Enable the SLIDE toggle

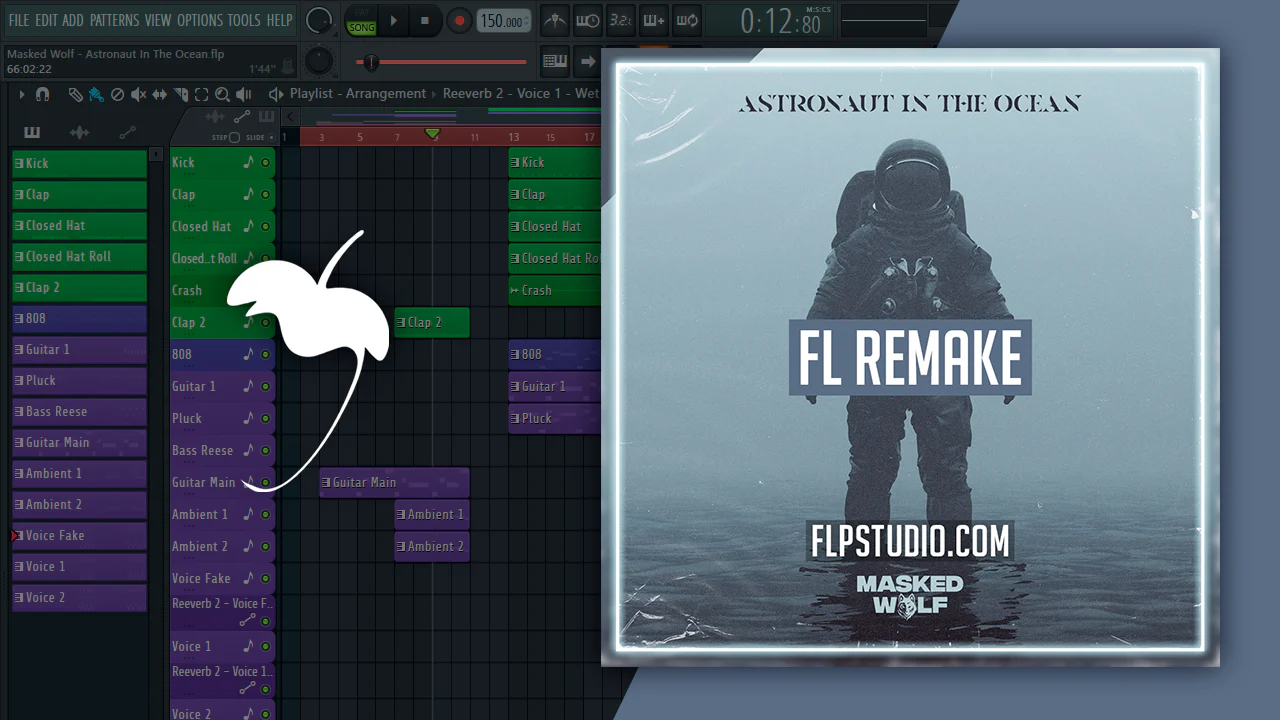270,137
